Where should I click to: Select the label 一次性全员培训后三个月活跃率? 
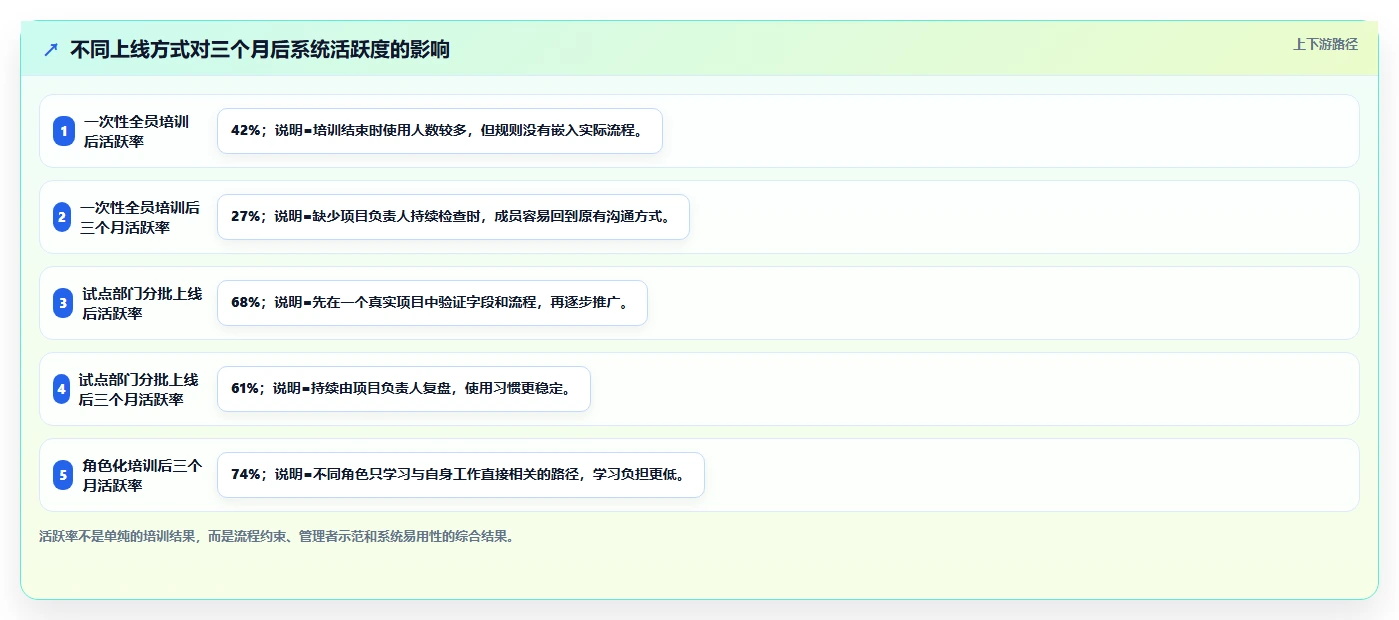[140, 217]
